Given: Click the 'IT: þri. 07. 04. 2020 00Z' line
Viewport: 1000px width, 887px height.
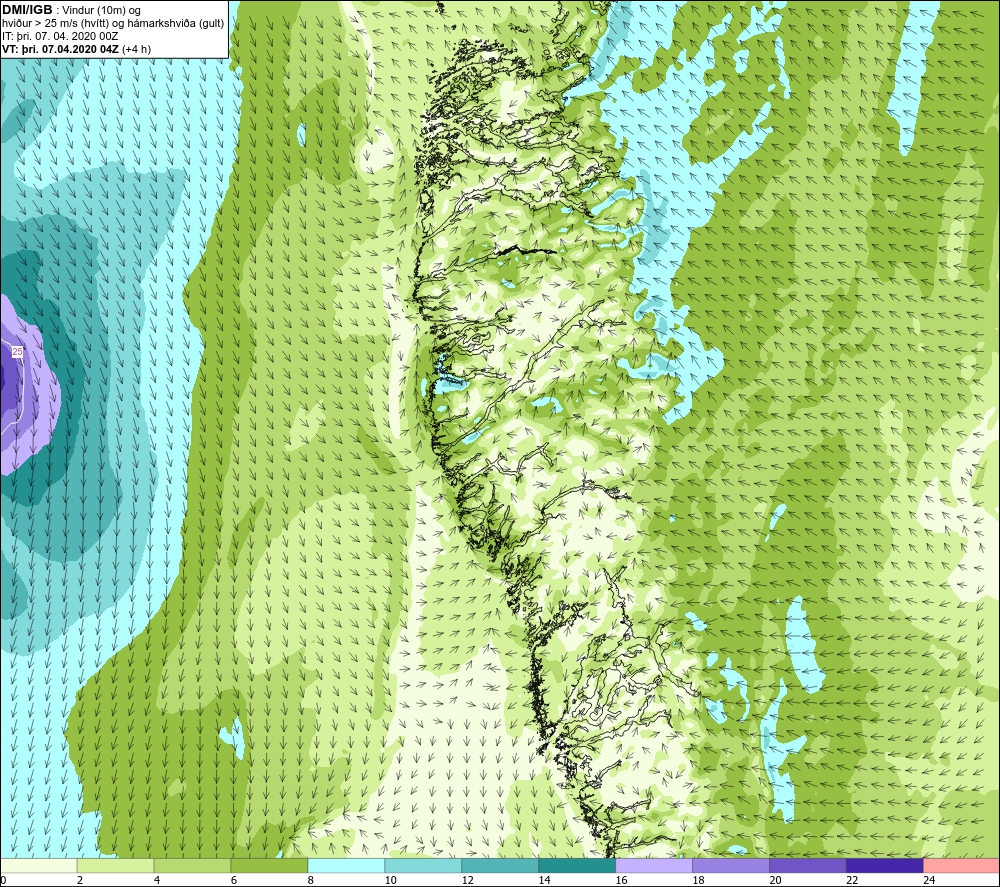Looking at the screenshot, I should point(60,36).
